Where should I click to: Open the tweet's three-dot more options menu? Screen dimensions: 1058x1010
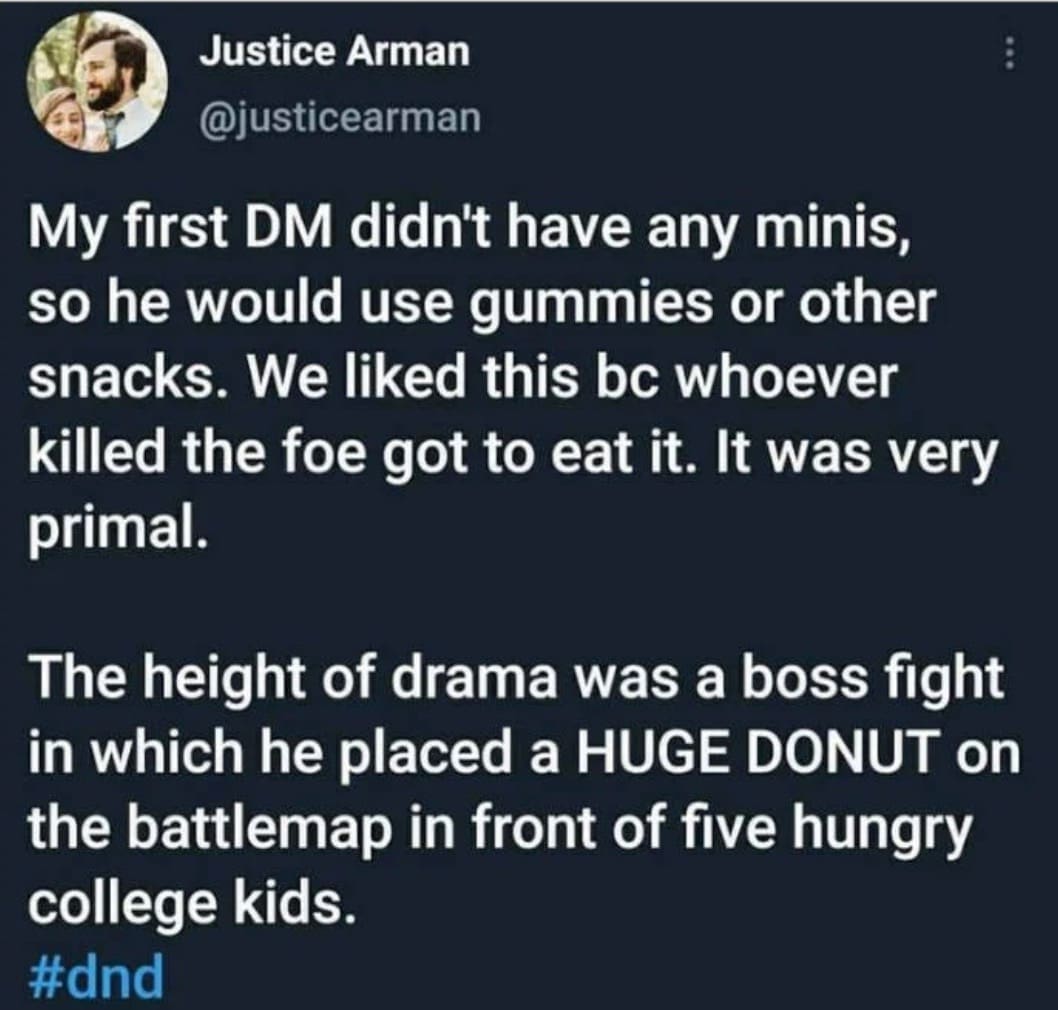tap(1011, 52)
